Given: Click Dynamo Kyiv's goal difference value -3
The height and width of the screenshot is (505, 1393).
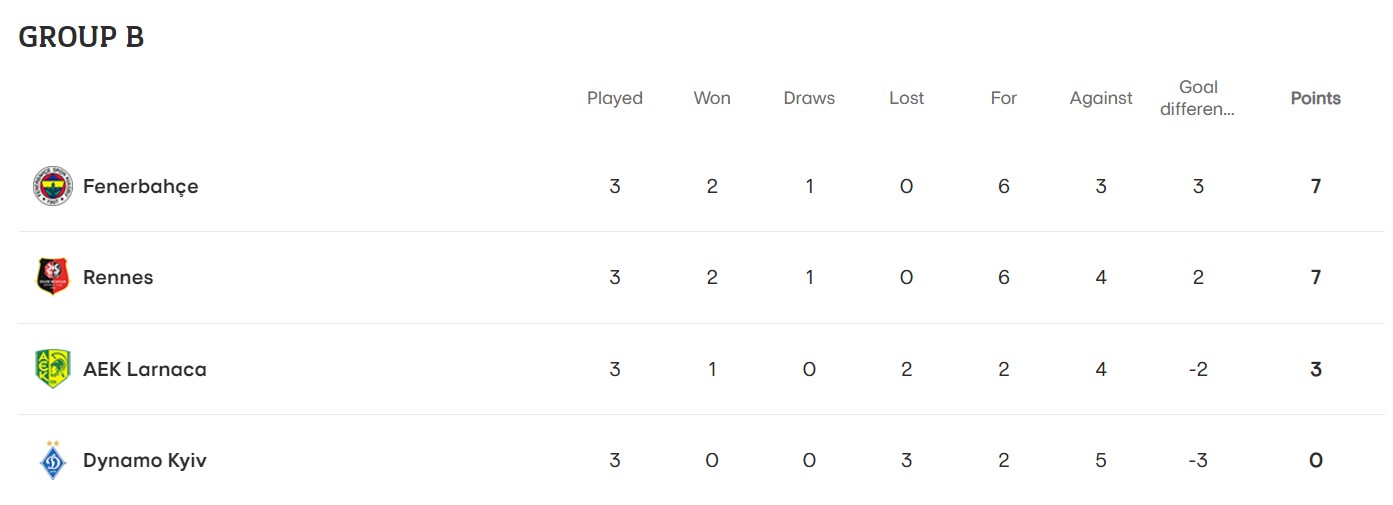Looking at the screenshot, I should tap(1198, 460).
